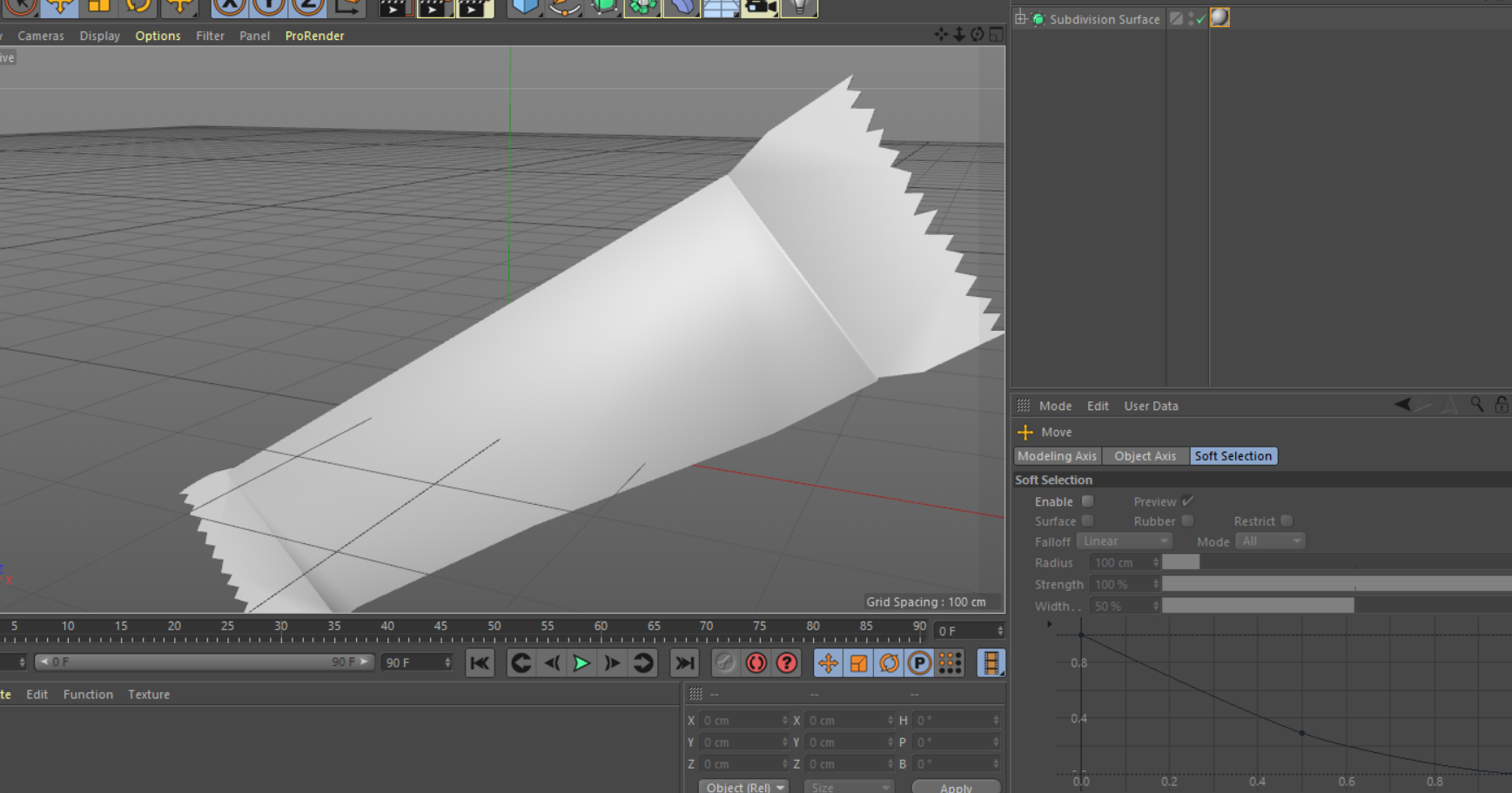Select the Rotate tool in top toolbar
The height and width of the screenshot is (793, 1512).
tap(138, 7)
